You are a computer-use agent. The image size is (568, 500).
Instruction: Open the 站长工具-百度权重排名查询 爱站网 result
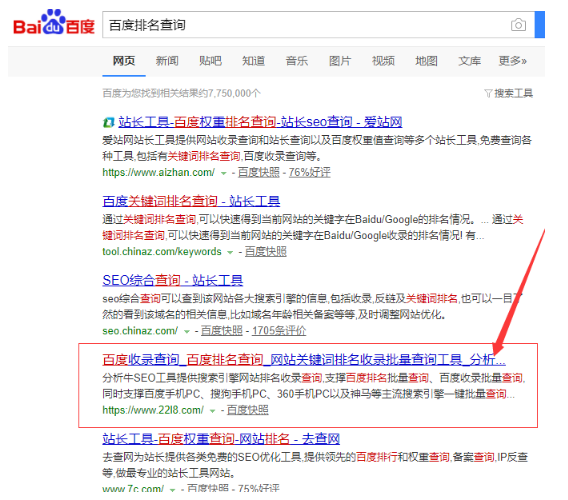coord(260,122)
